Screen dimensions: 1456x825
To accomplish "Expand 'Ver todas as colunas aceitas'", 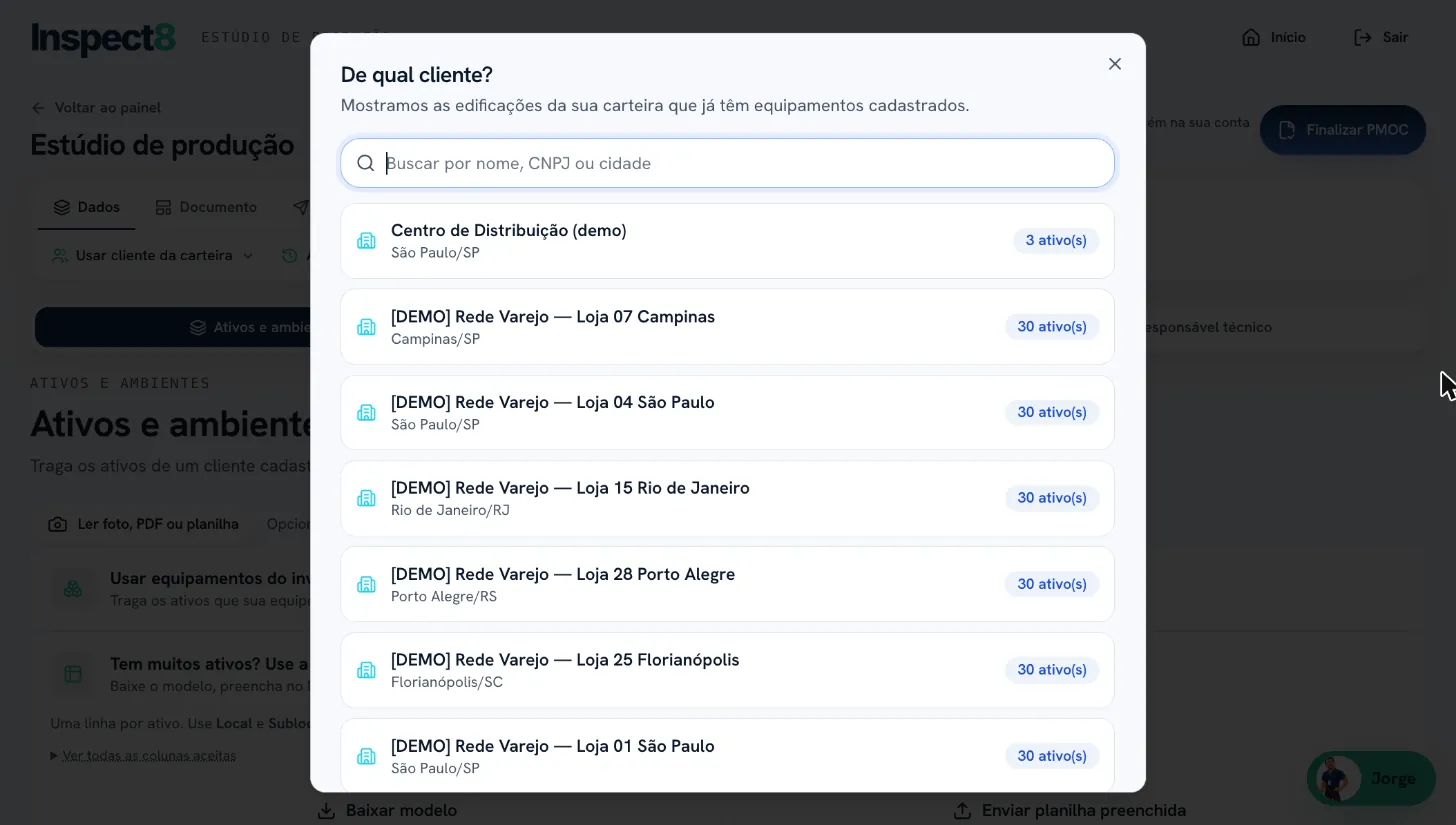I will click(143, 755).
